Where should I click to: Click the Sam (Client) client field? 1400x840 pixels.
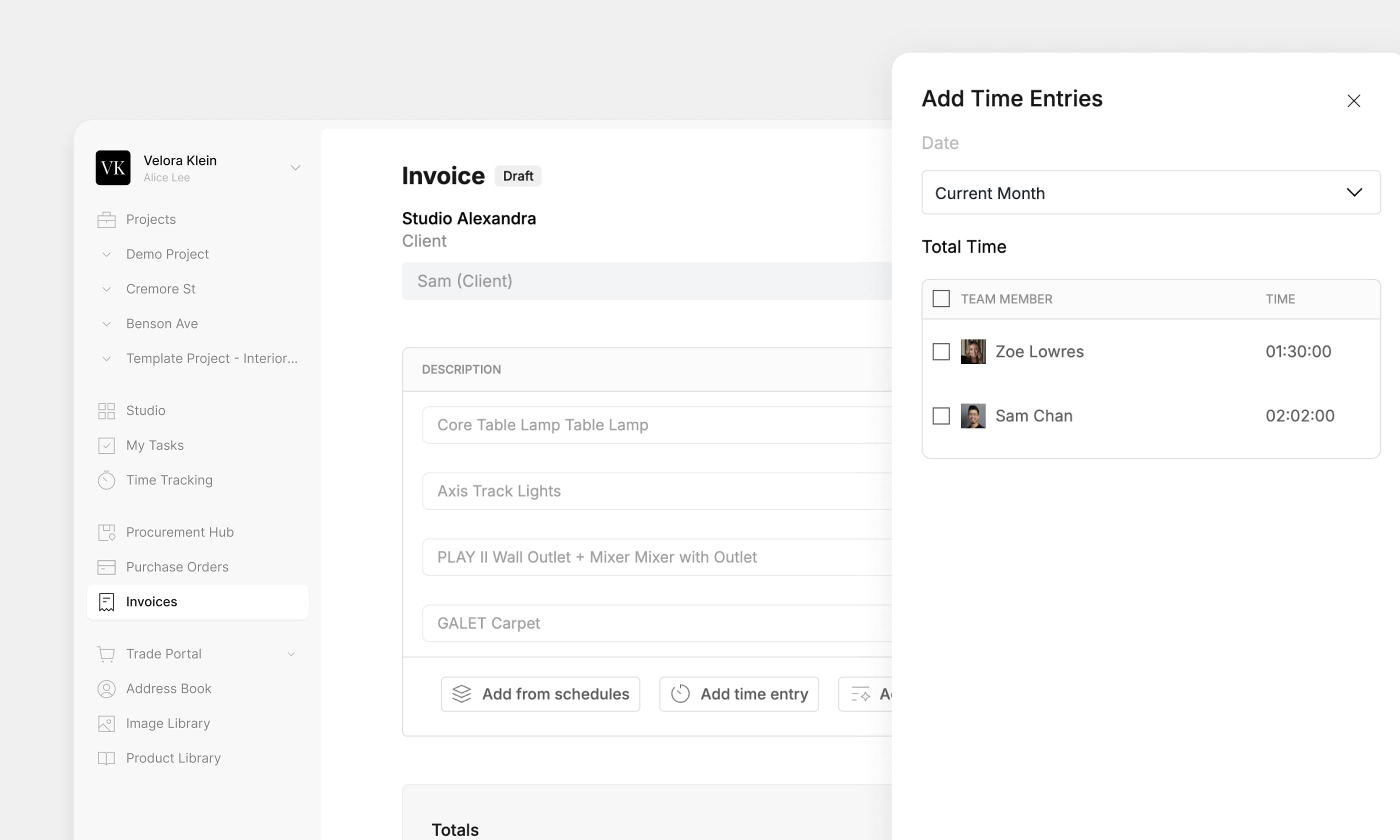647,281
